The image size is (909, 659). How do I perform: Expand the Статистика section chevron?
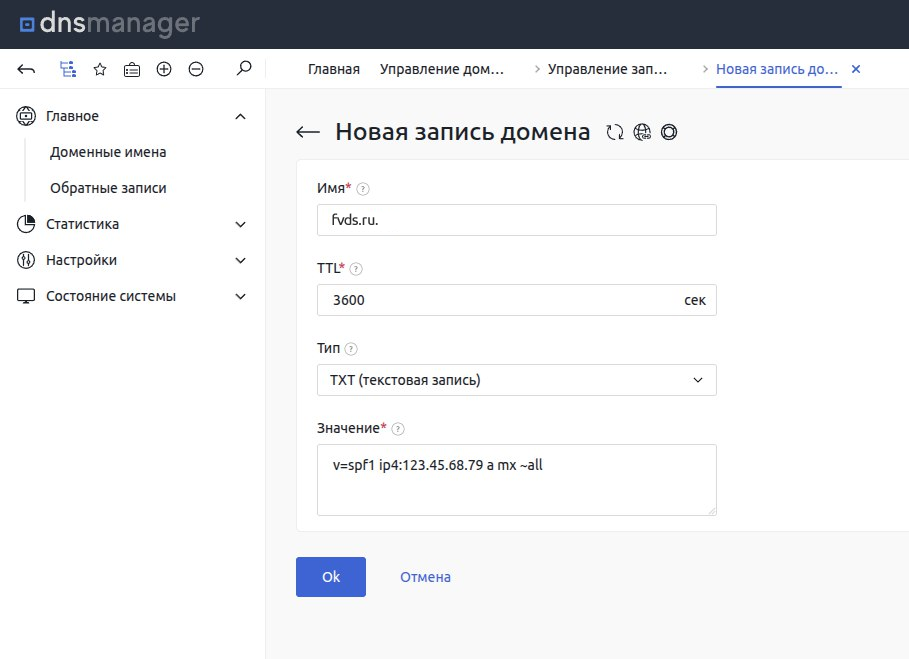pos(241,224)
